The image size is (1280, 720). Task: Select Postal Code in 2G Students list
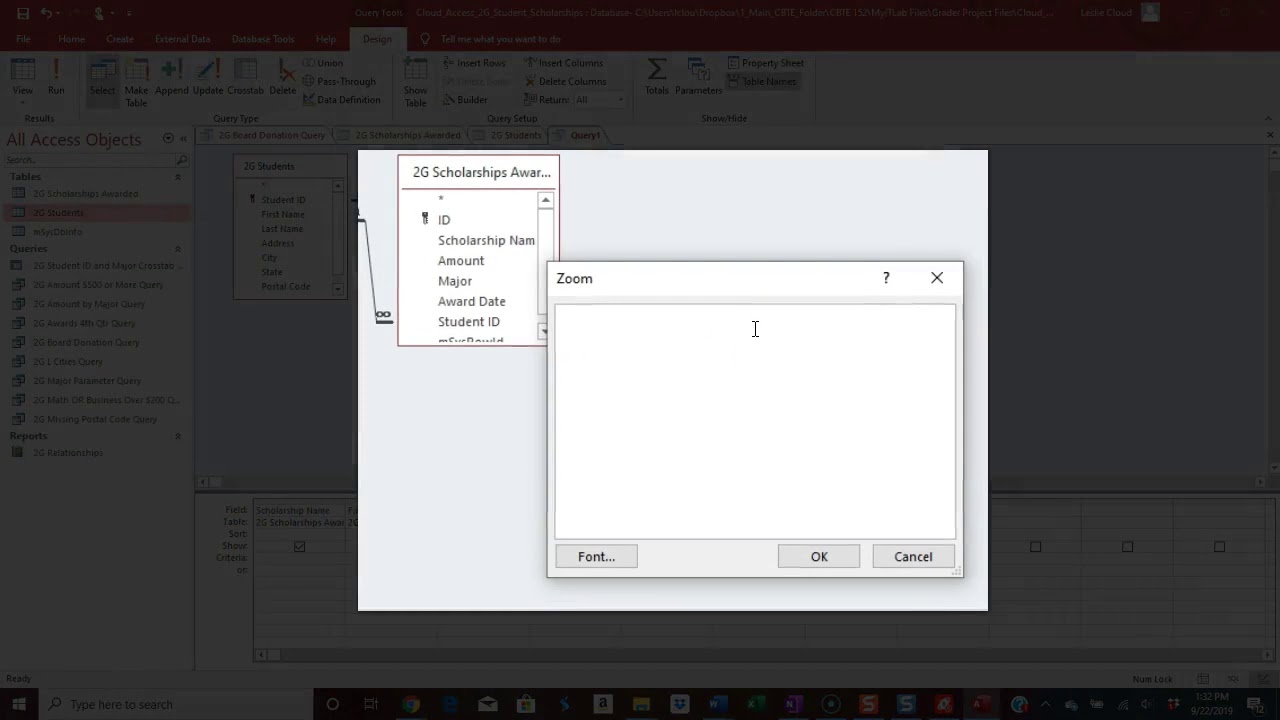point(286,287)
